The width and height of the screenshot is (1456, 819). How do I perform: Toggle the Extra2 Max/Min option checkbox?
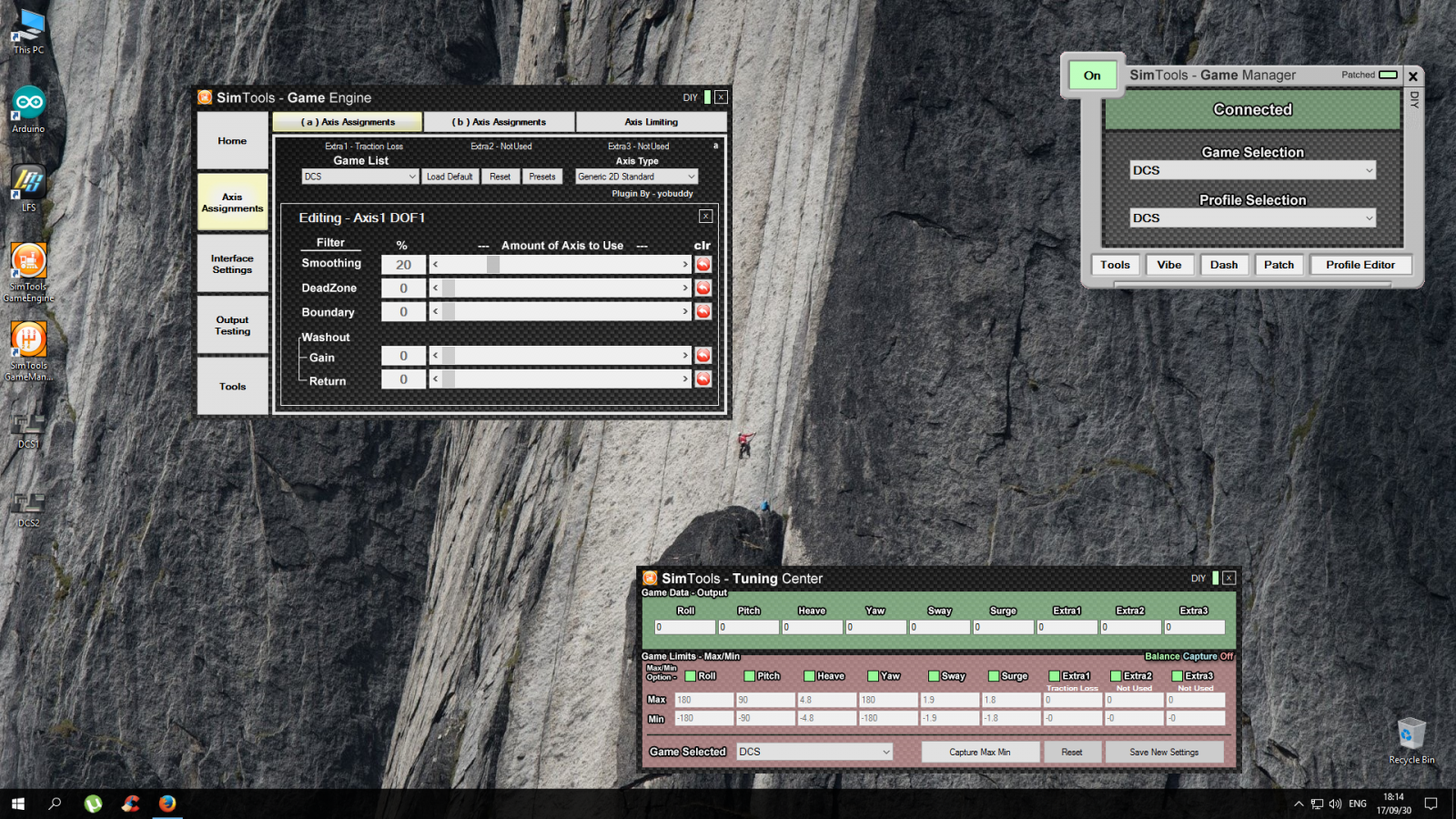(x=1116, y=676)
